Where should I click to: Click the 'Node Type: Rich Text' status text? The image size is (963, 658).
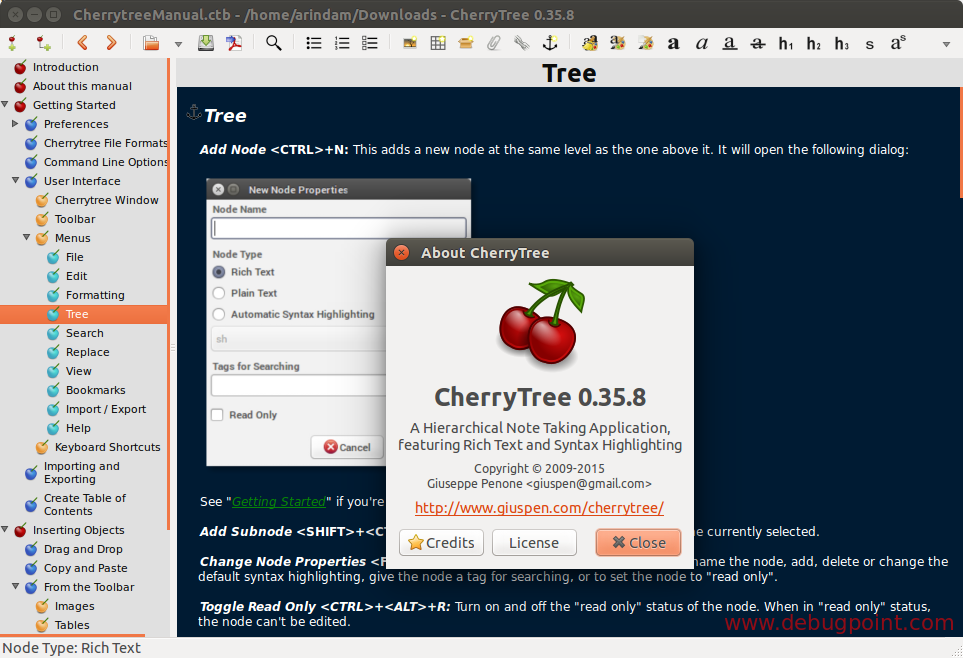(72, 648)
